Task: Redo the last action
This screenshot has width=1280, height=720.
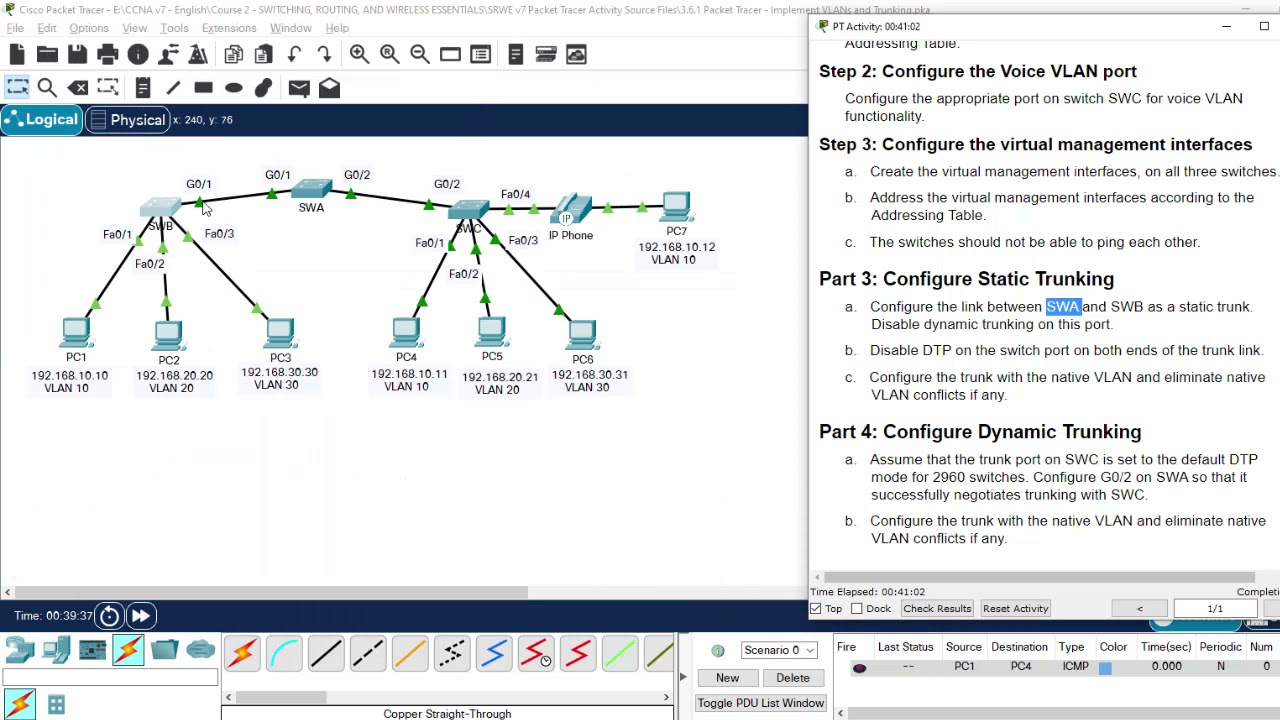Action: (324, 55)
